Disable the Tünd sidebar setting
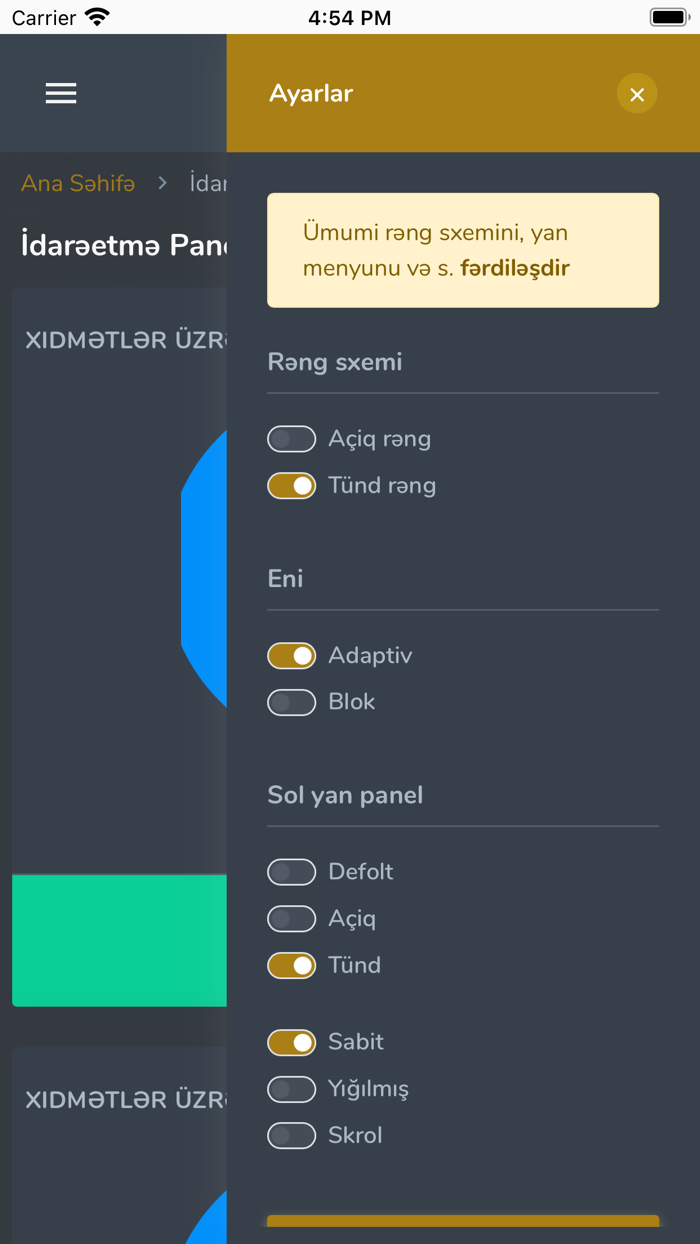Screen dimensions: 700x1244 pyautogui.click(x=291, y=965)
